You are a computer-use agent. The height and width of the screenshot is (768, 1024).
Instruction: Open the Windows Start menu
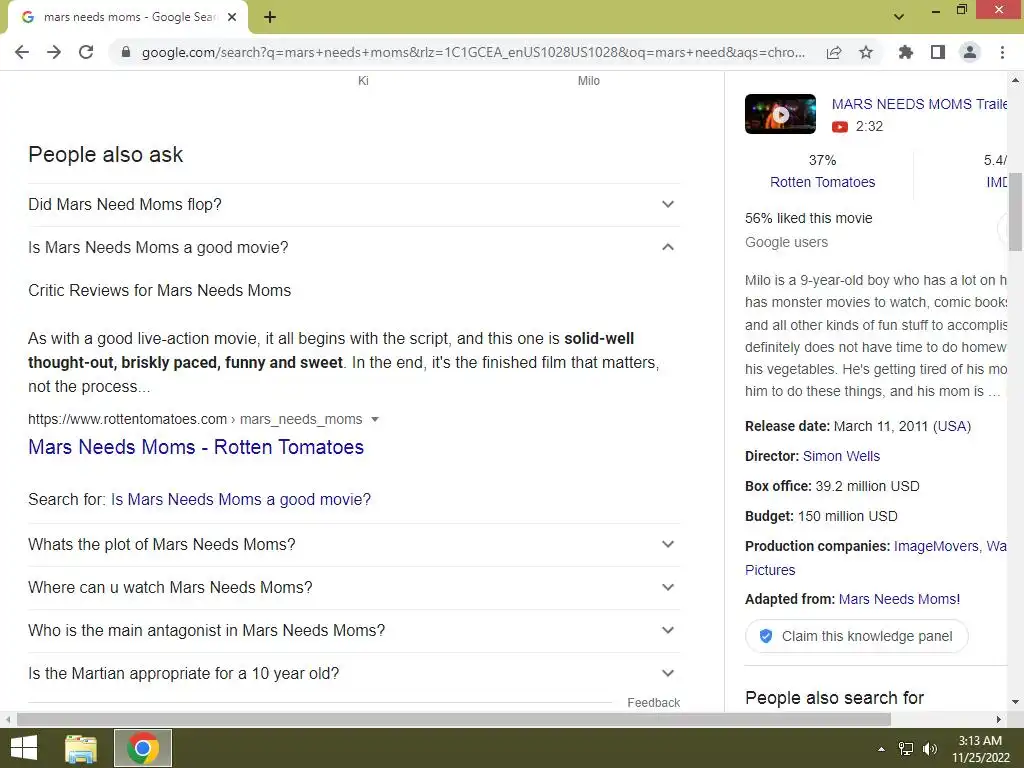24,748
